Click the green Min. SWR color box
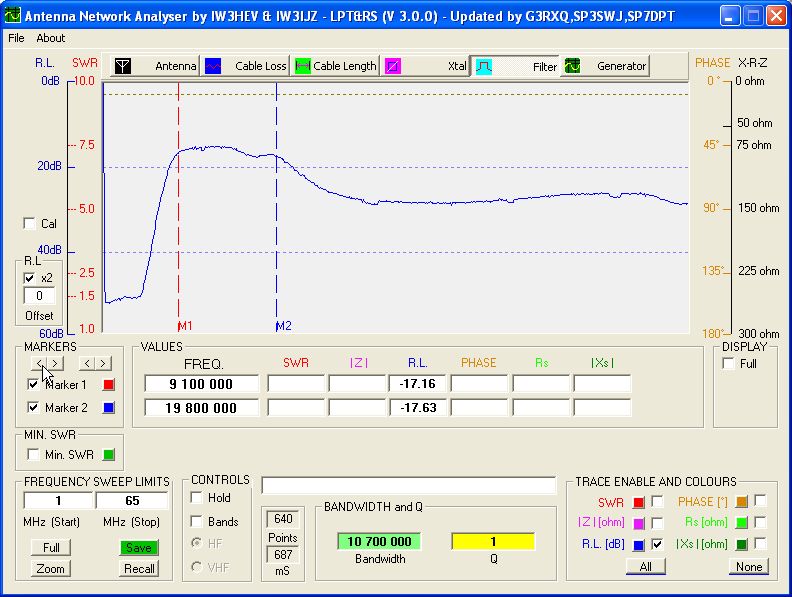Screen dimensions: 792x597 pyautogui.click(x=109, y=455)
